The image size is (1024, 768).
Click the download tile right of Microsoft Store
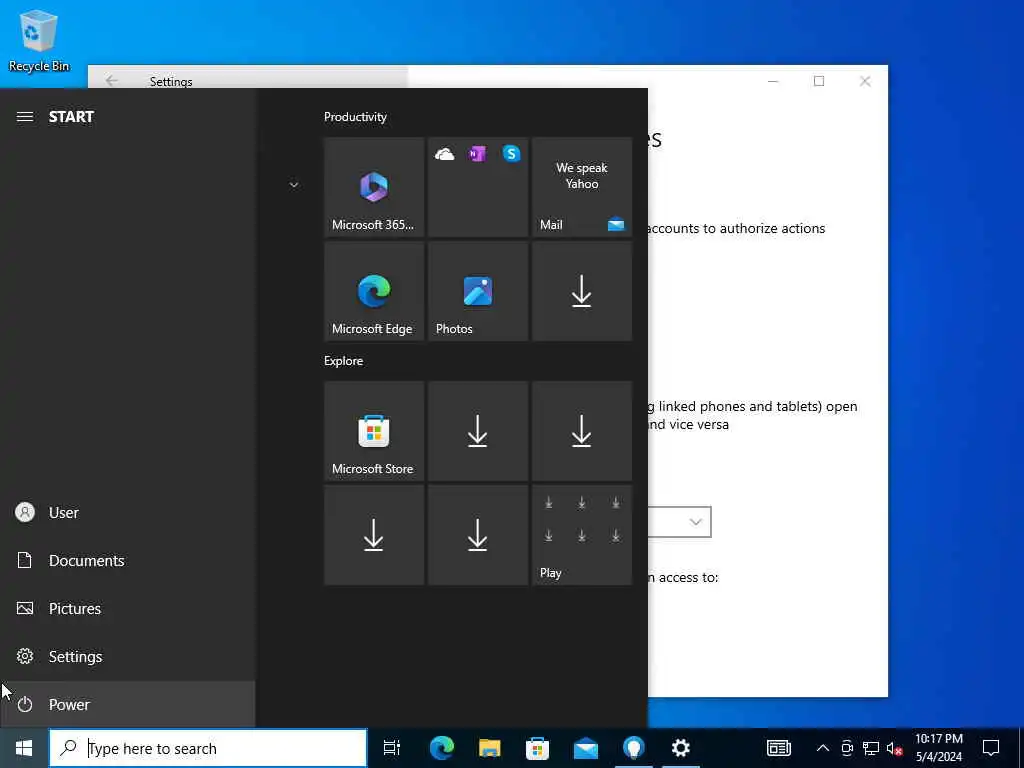(477, 431)
